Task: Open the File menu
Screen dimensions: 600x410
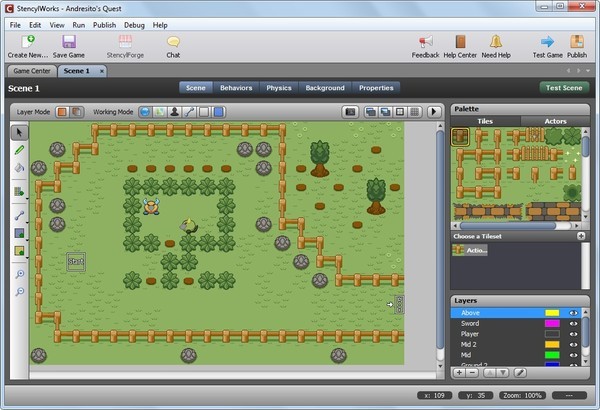Action: coord(15,25)
